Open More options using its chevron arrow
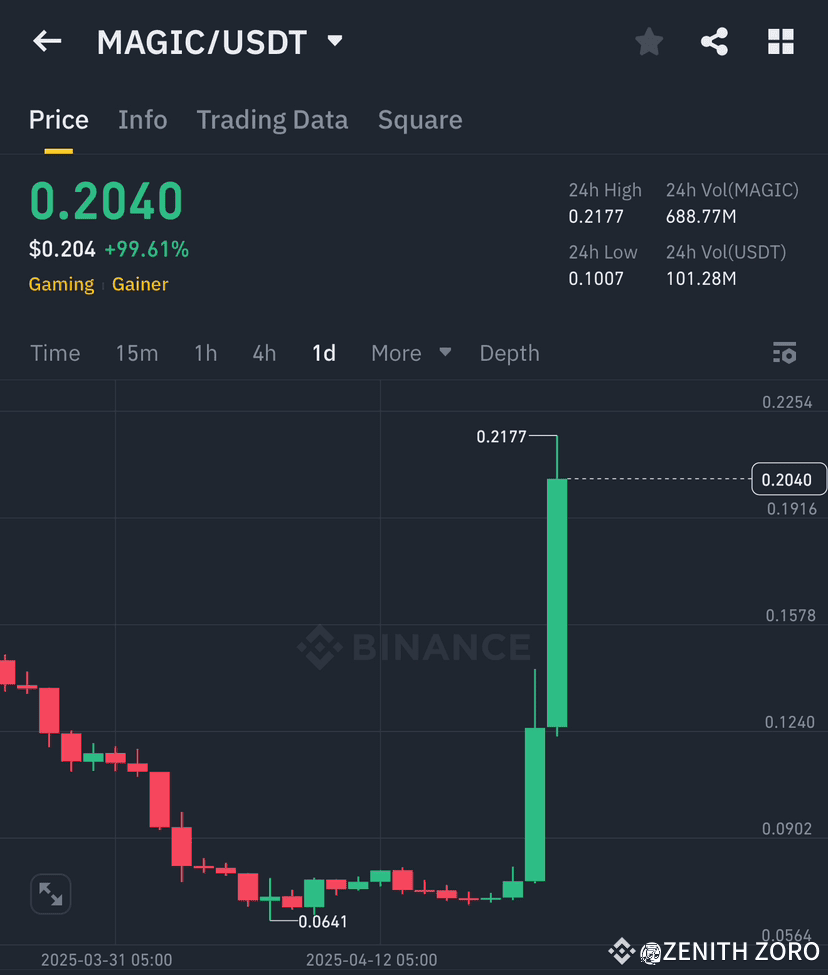 pos(444,352)
